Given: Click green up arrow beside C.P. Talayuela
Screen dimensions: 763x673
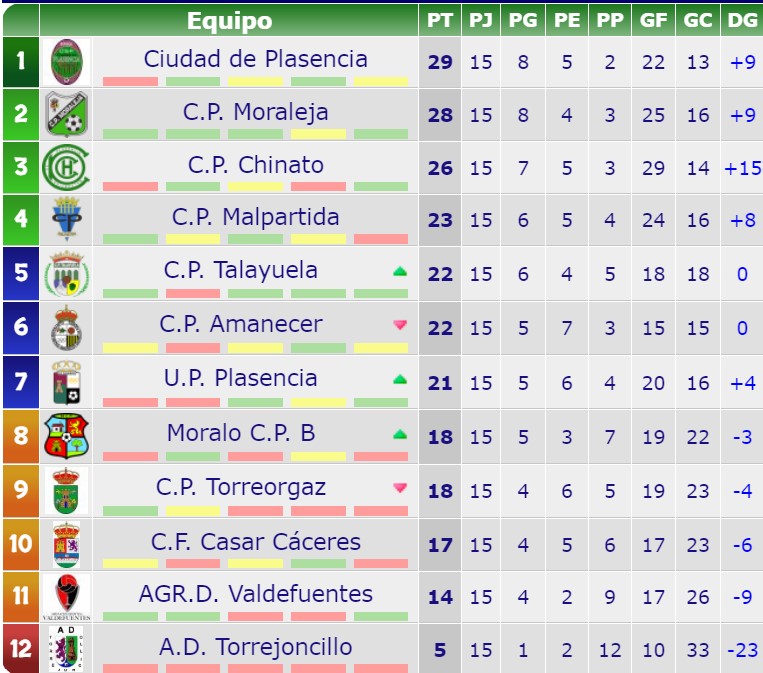Looking at the screenshot, I should tap(400, 272).
